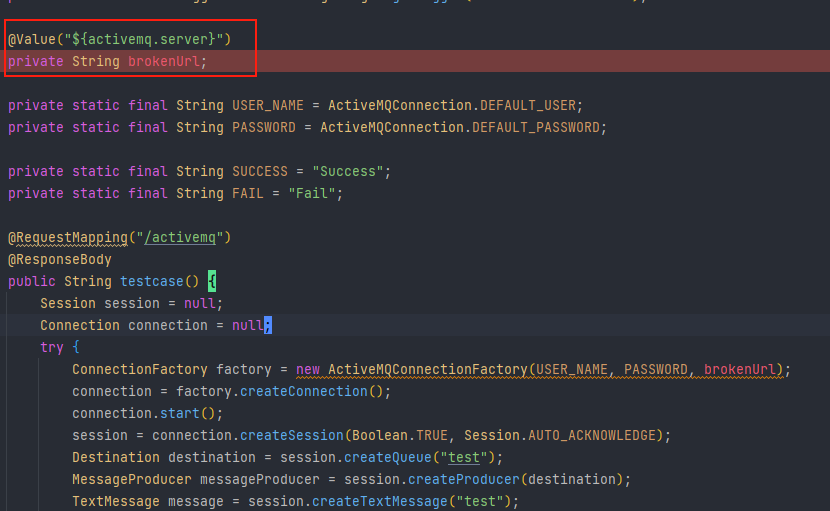Viewport: 830px width, 511px height.
Task: Click the testcase method name
Action: click(x=151, y=282)
